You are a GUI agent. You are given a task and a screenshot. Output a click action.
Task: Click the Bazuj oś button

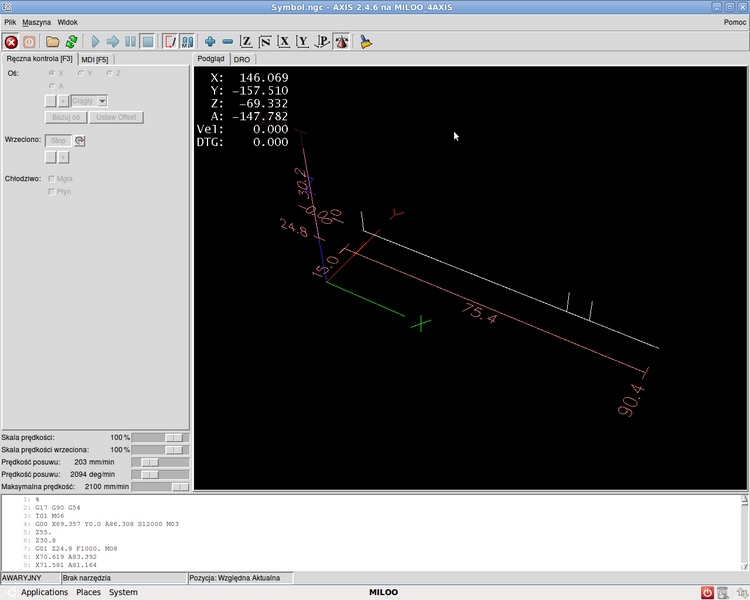66,117
